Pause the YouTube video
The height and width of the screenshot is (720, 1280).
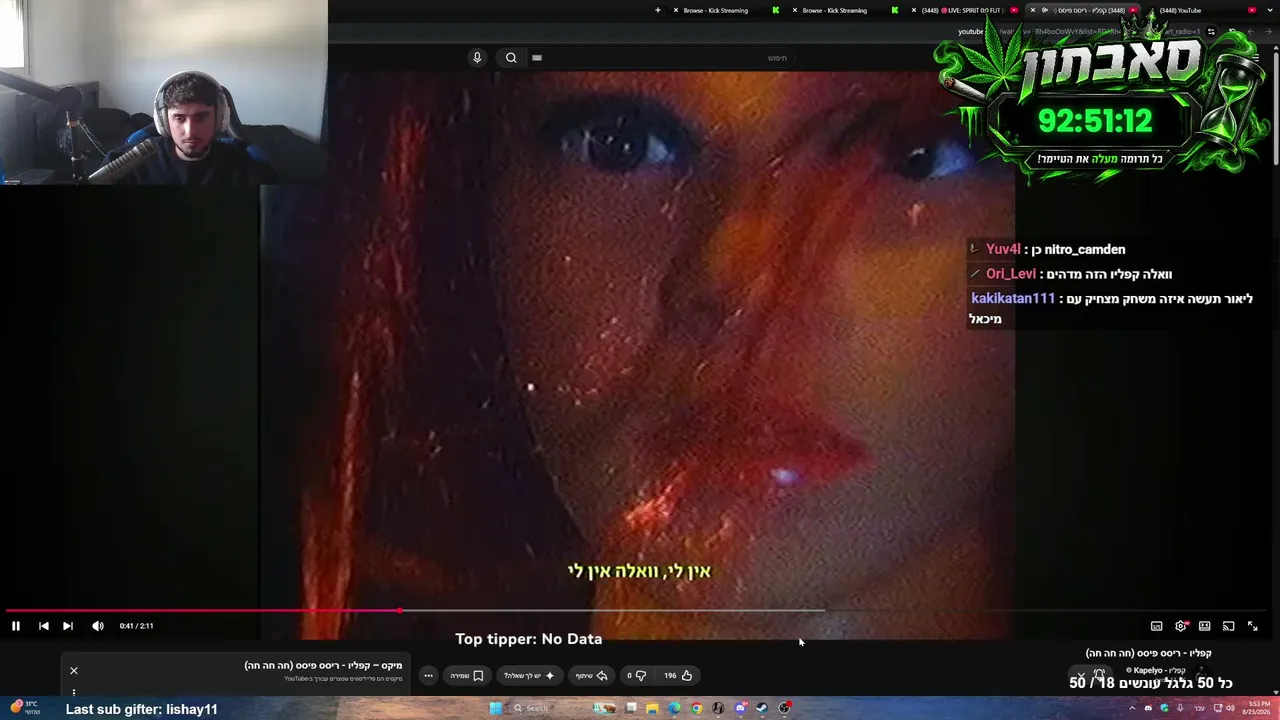pyautogui.click(x=16, y=626)
